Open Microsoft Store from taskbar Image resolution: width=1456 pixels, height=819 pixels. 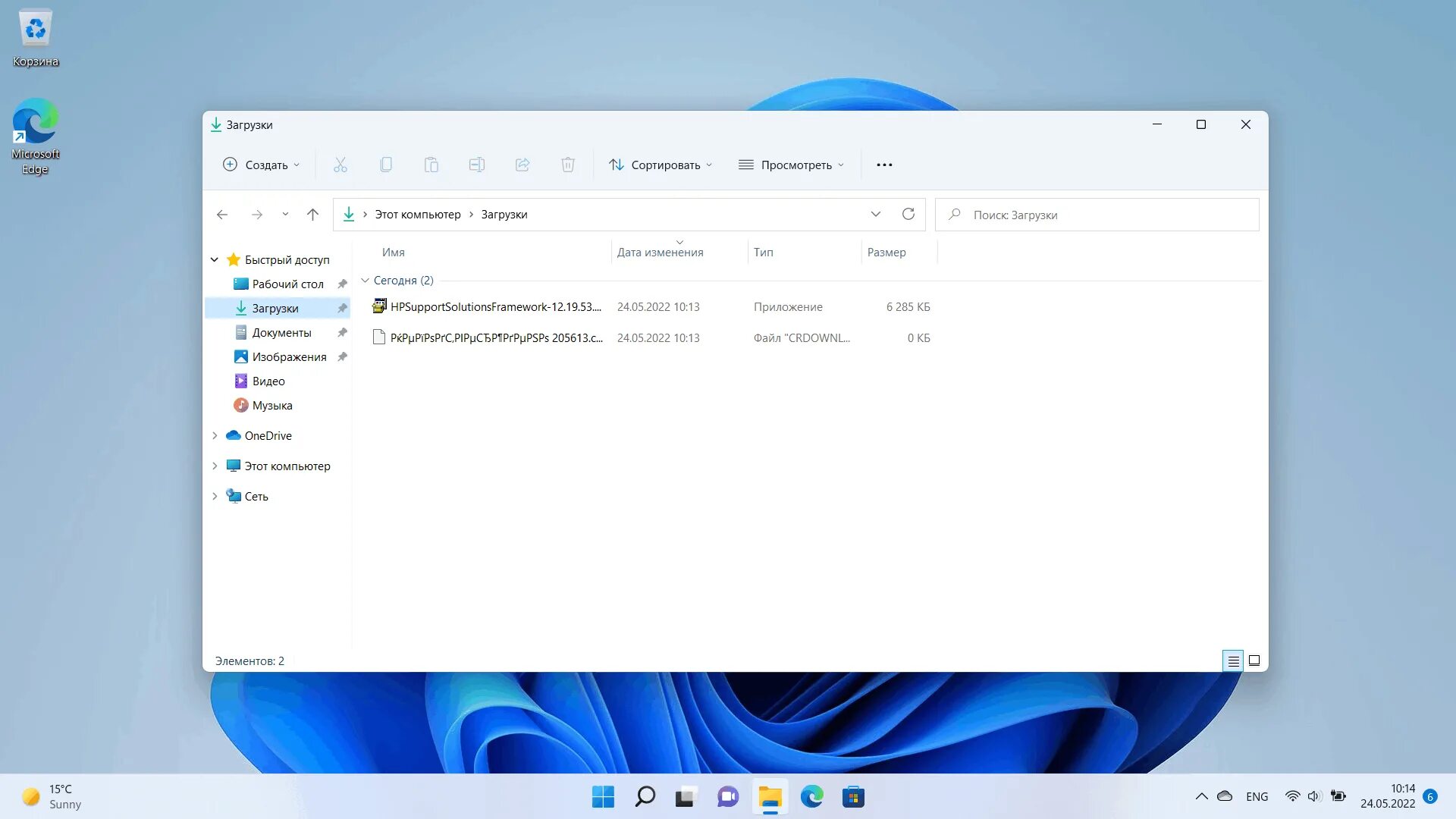(853, 797)
